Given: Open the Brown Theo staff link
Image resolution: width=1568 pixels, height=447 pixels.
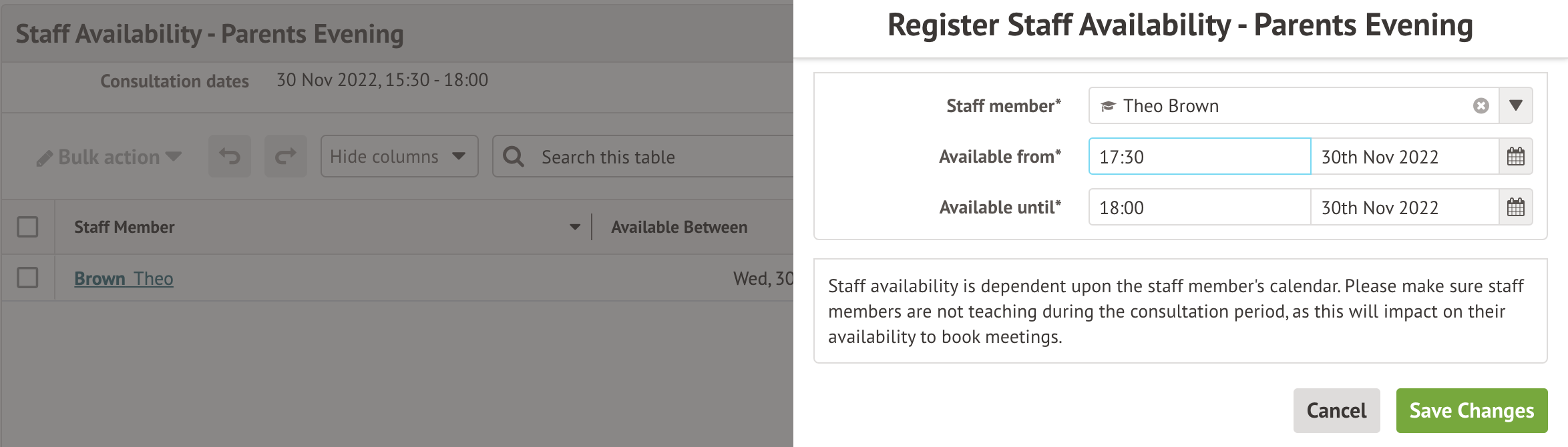Looking at the screenshot, I should pos(124,278).
